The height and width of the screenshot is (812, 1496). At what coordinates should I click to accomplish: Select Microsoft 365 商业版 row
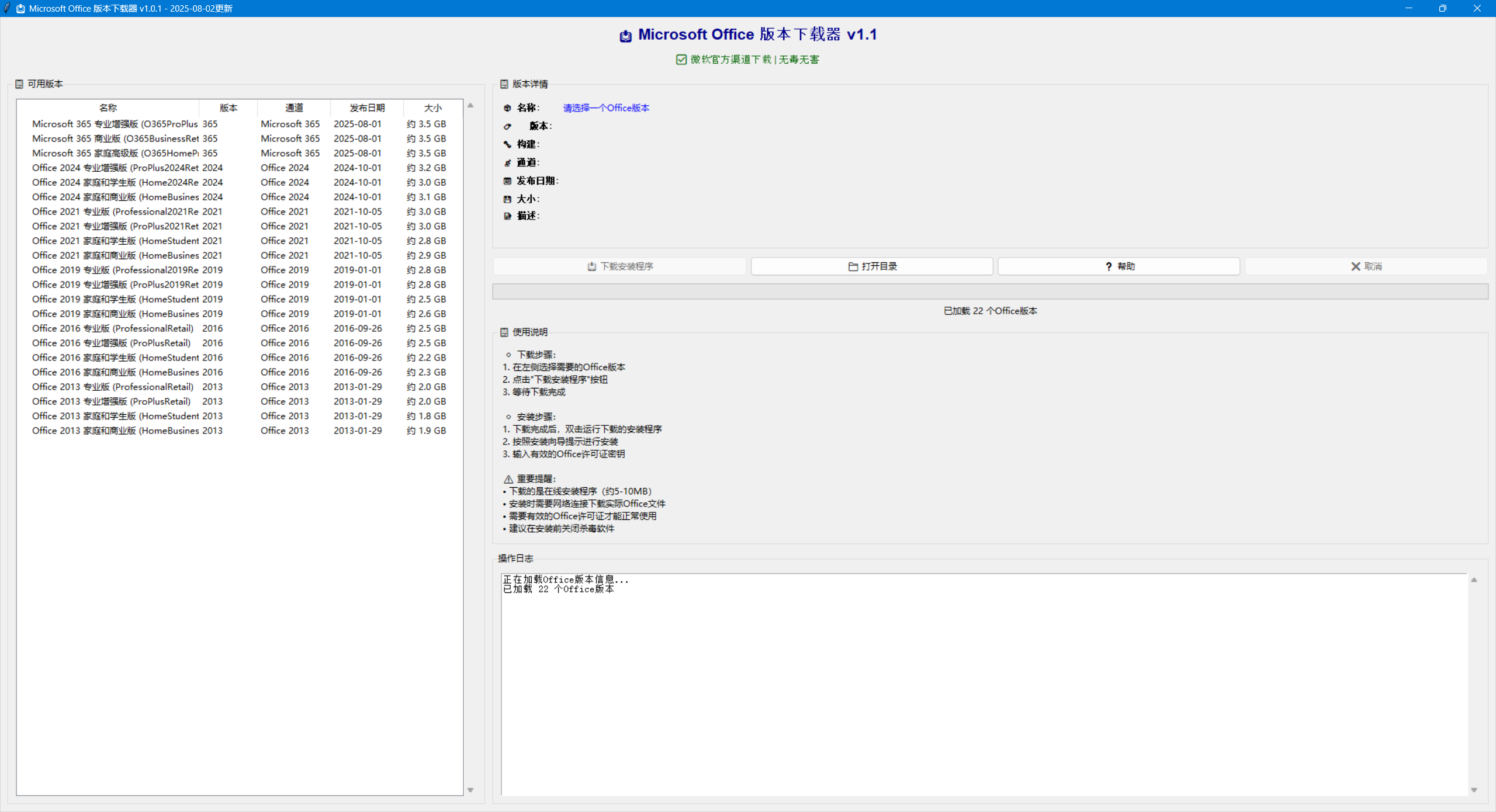(x=240, y=138)
